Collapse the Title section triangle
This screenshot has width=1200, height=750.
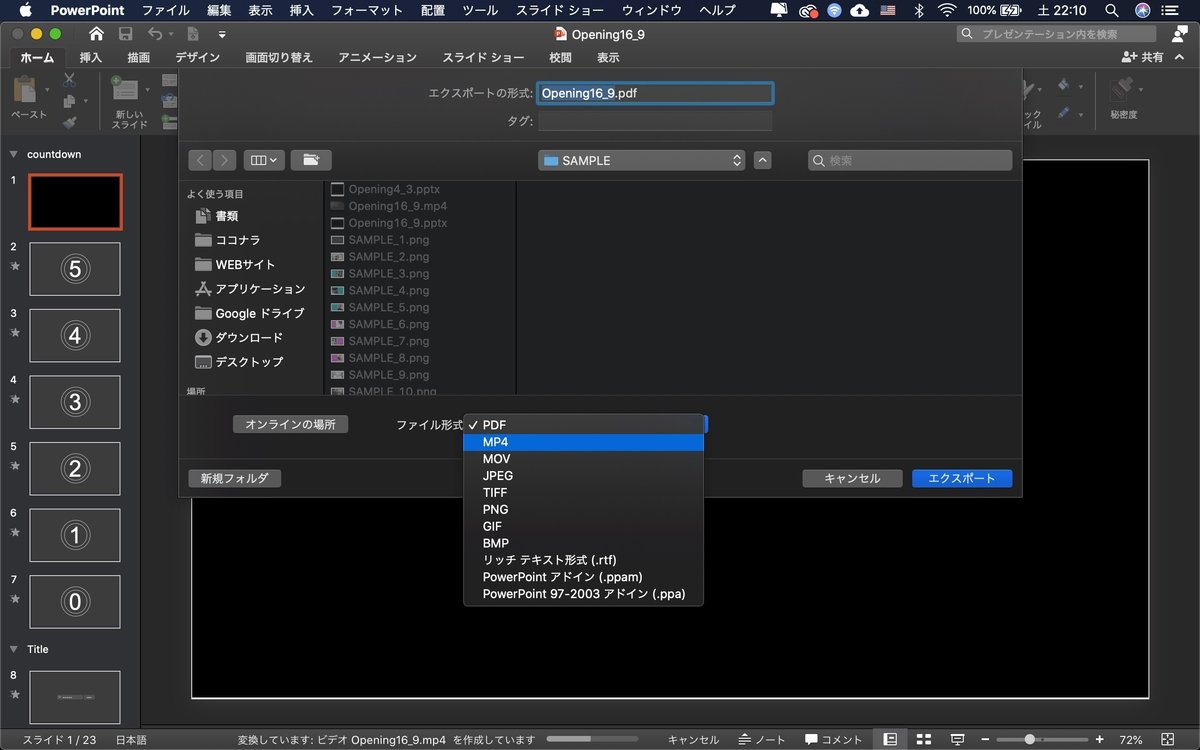pos(14,649)
